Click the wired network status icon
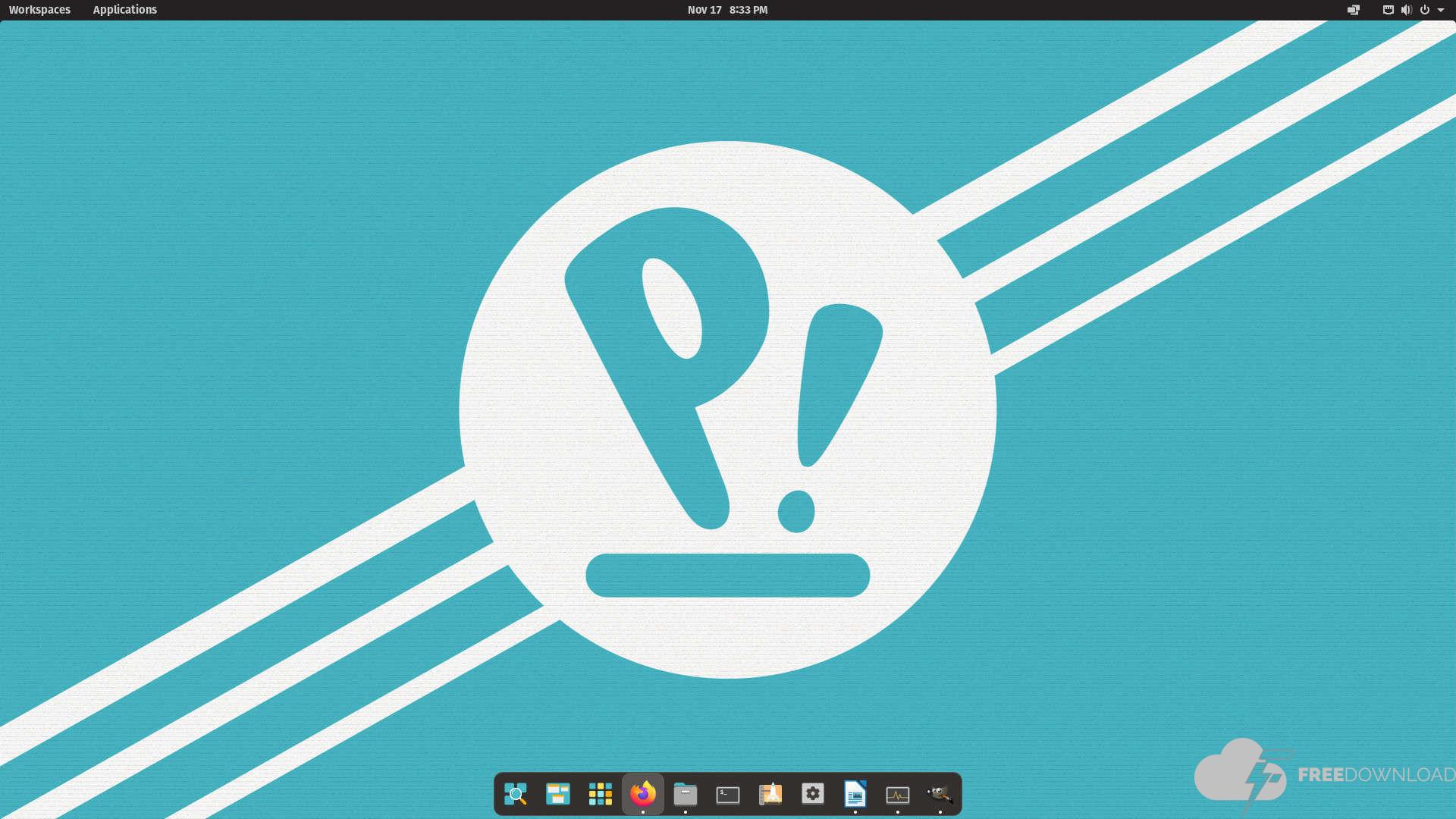The image size is (1456, 819). (1389, 10)
